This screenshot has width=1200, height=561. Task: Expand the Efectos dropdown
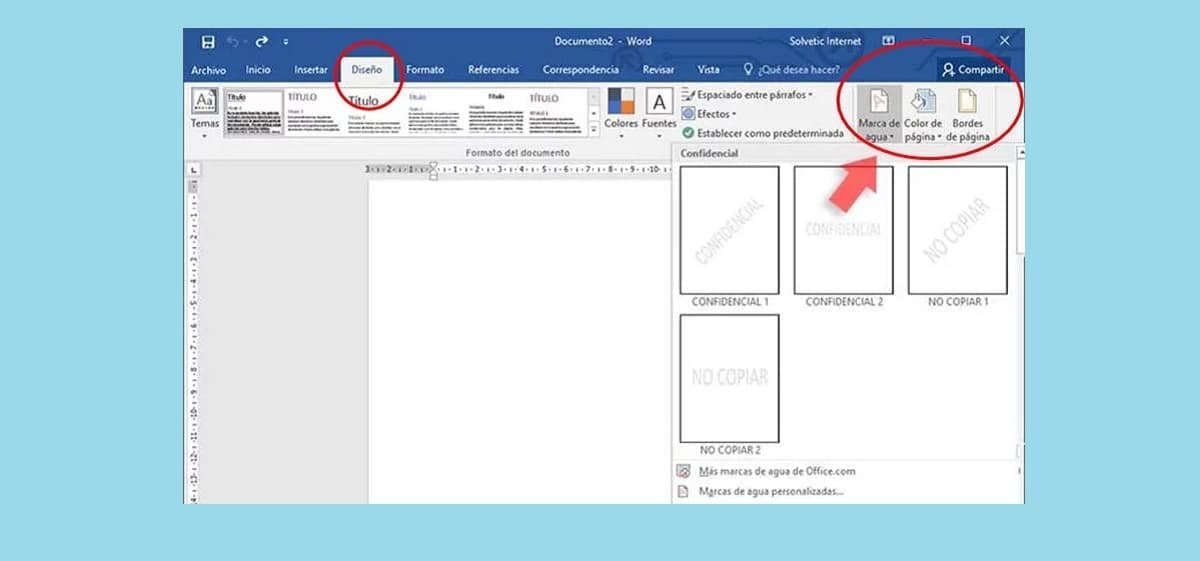(x=709, y=114)
